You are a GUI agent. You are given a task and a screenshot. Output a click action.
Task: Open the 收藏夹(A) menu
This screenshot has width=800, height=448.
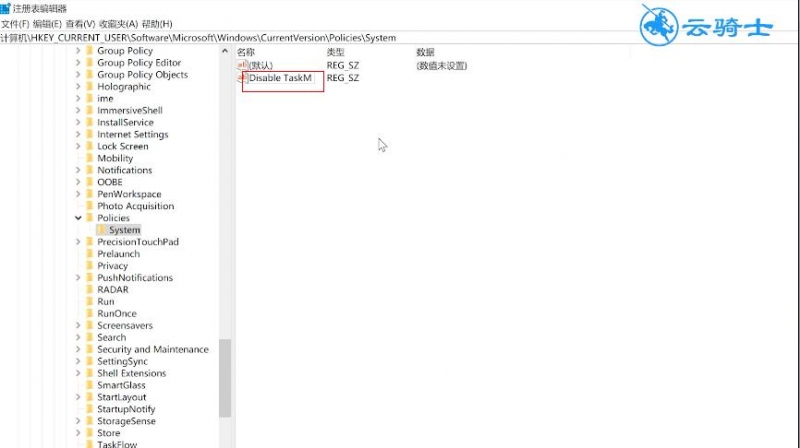pos(118,24)
